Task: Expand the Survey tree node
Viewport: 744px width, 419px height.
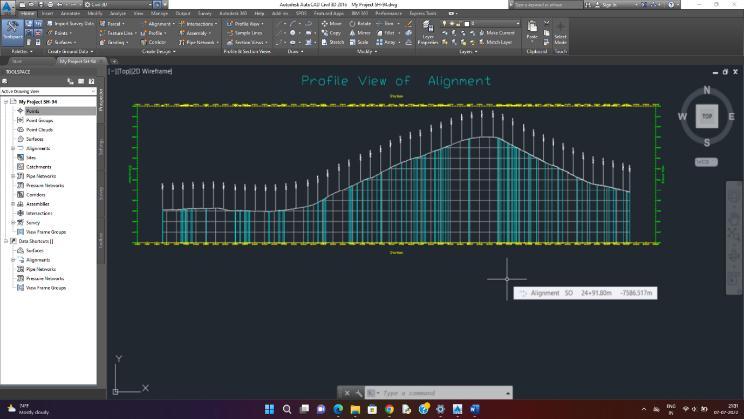Action: pos(13,223)
